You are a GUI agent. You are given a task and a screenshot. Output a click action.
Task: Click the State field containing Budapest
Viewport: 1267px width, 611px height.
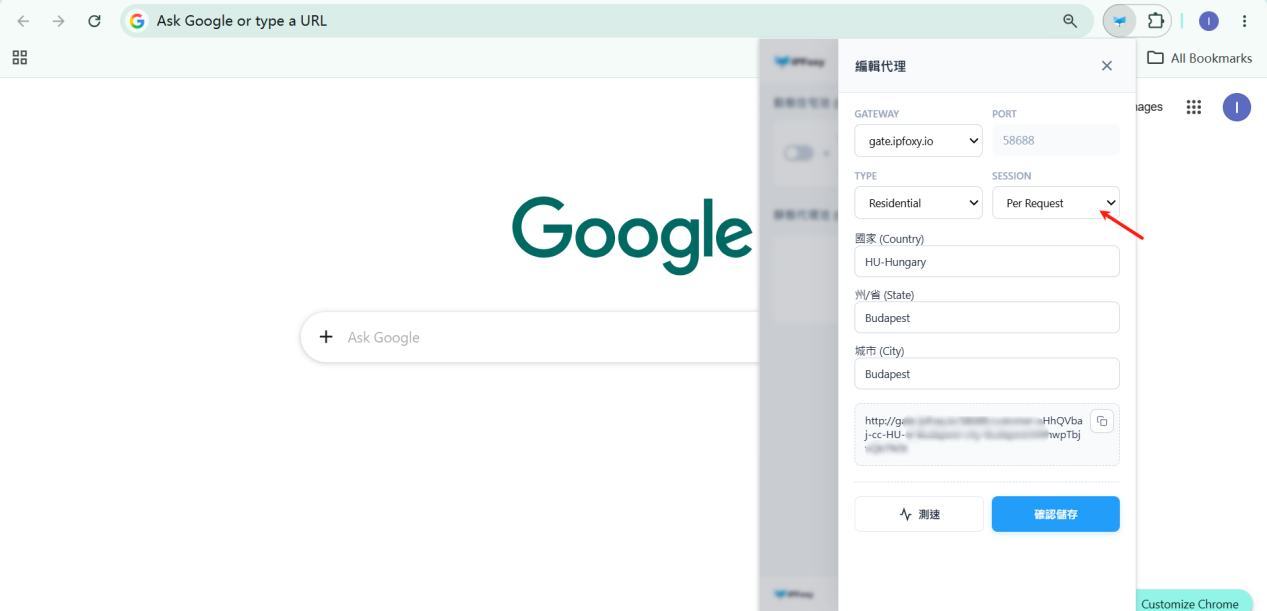[987, 318]
